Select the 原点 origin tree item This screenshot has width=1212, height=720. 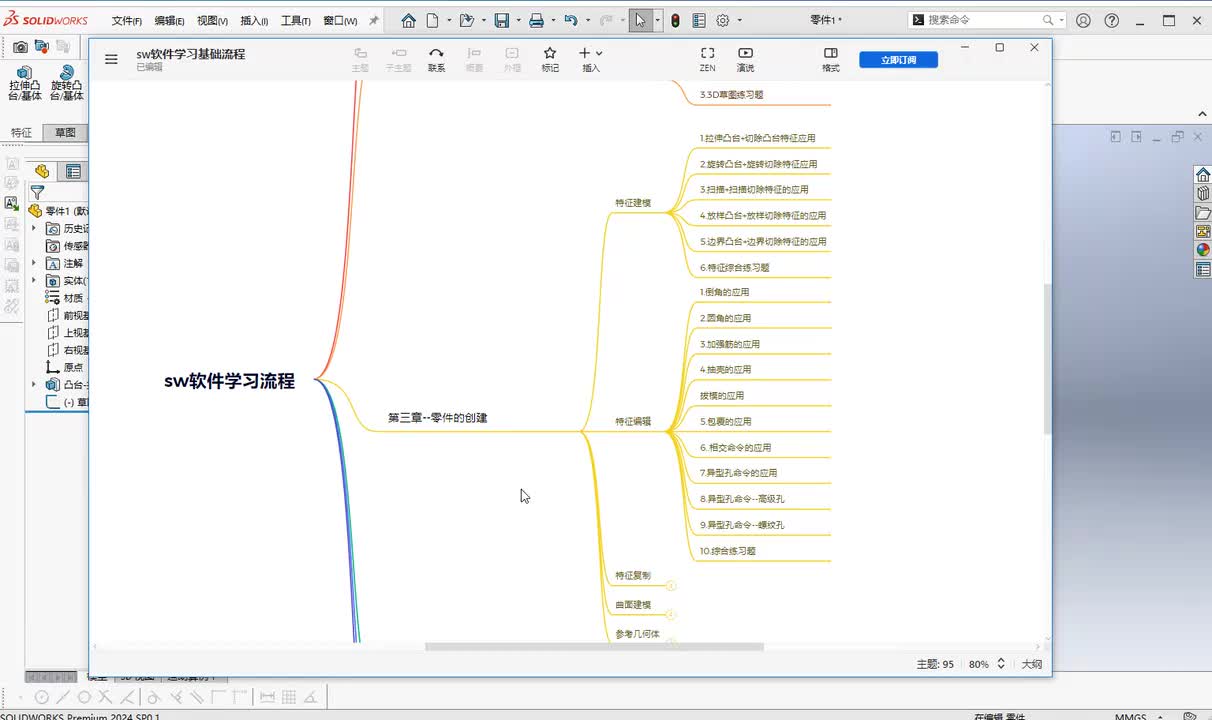click(x=66, y=367)
